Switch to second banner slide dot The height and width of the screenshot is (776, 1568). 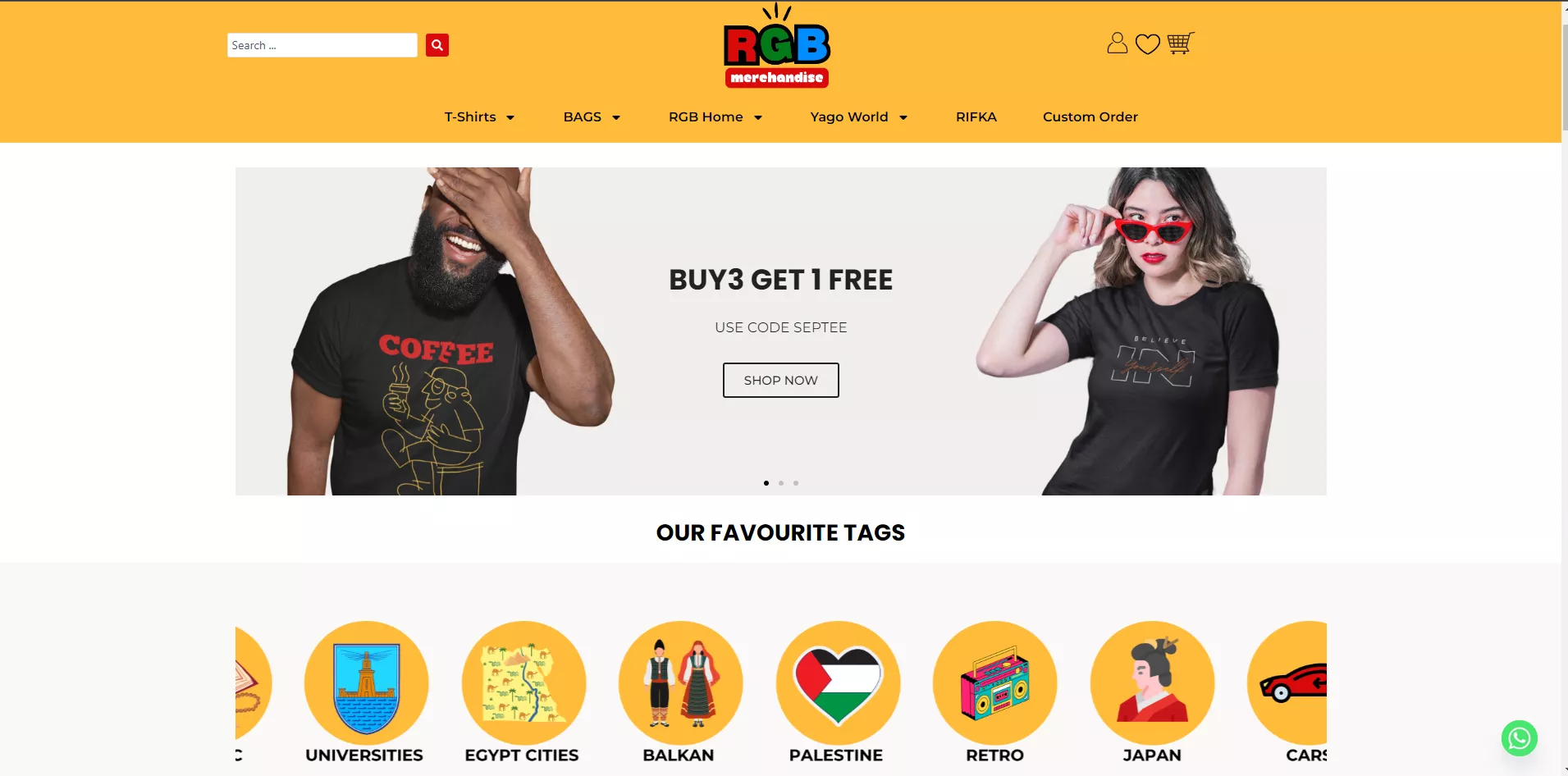click(x=781, y=483)
